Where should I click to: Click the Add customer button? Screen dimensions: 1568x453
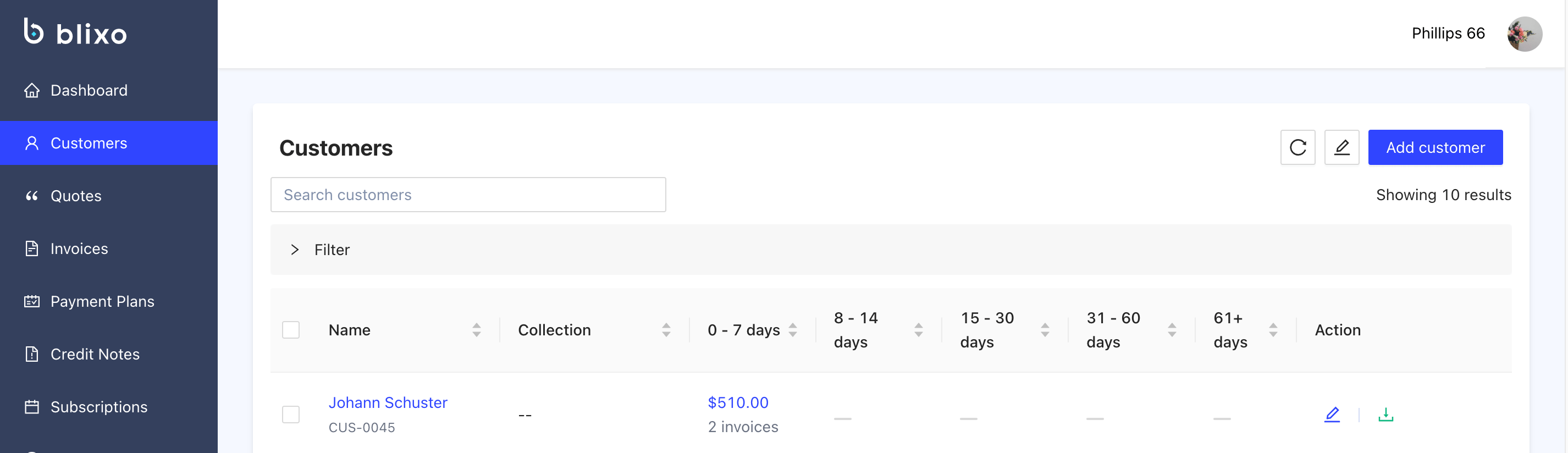point(1435,147)
